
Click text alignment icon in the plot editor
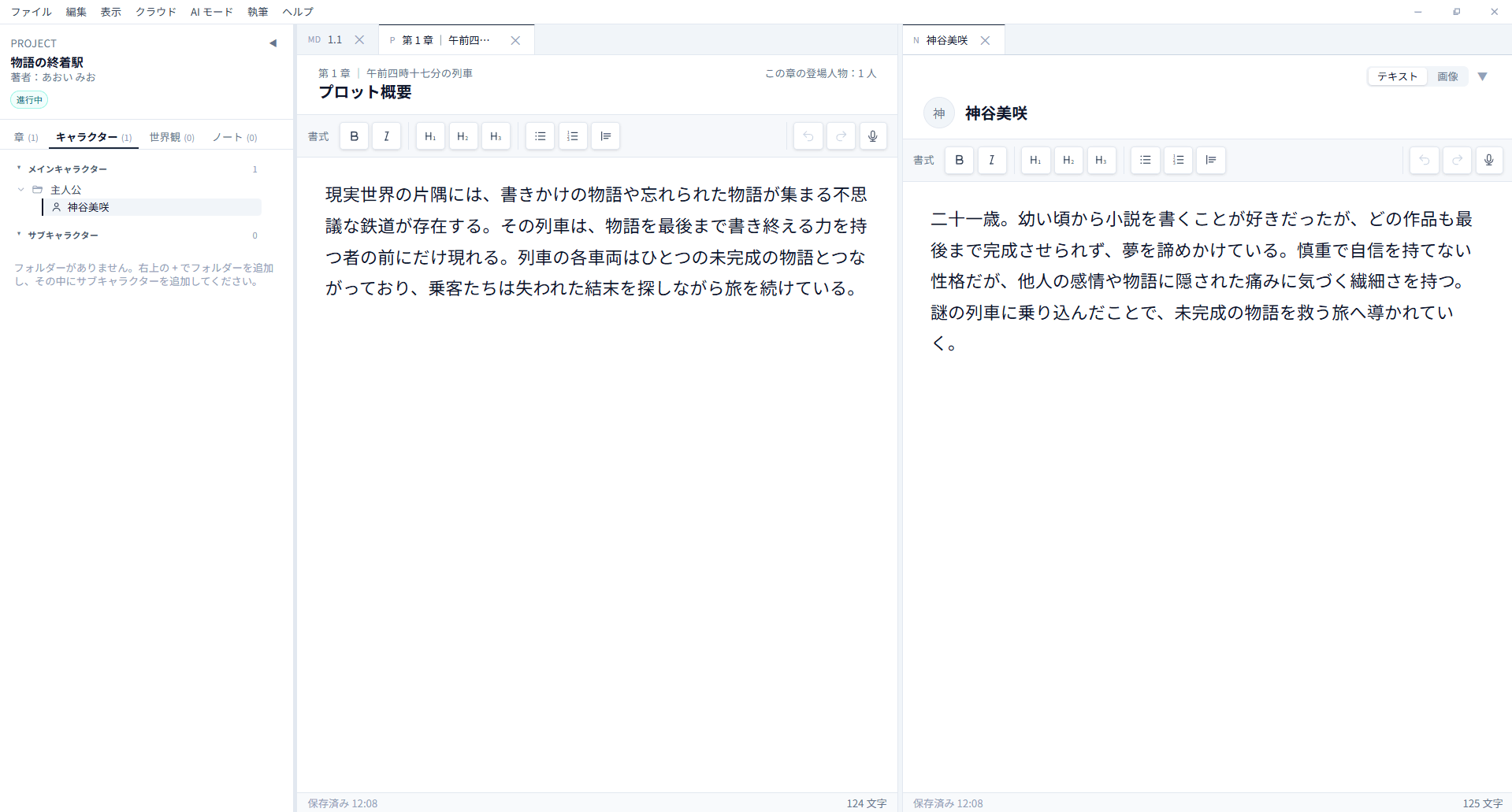[x=605, y=136]
